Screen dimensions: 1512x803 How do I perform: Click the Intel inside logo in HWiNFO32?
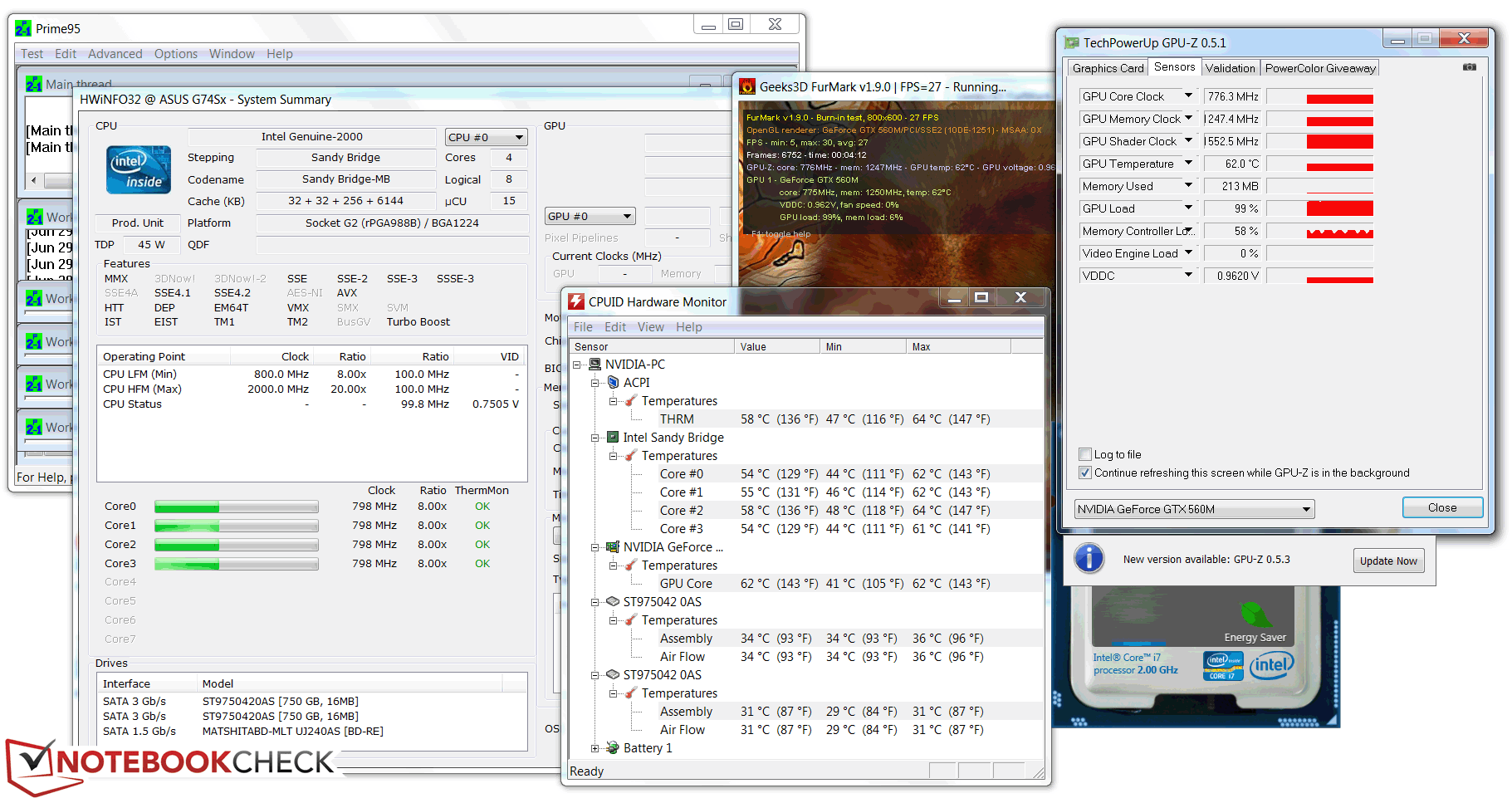[x=139, y=169]
